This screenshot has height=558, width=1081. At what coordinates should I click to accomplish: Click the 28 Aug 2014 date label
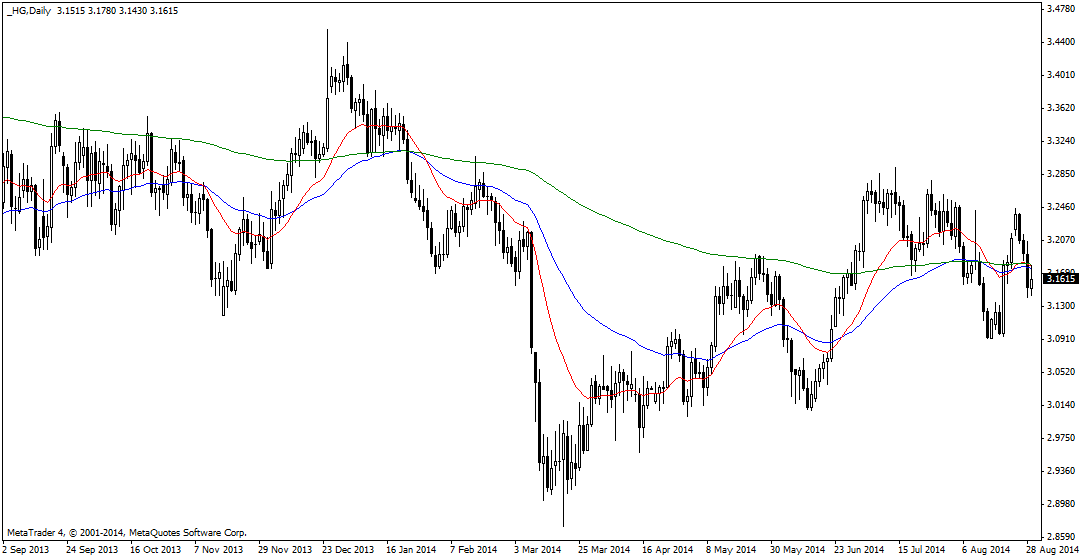tap(1053, 550)
